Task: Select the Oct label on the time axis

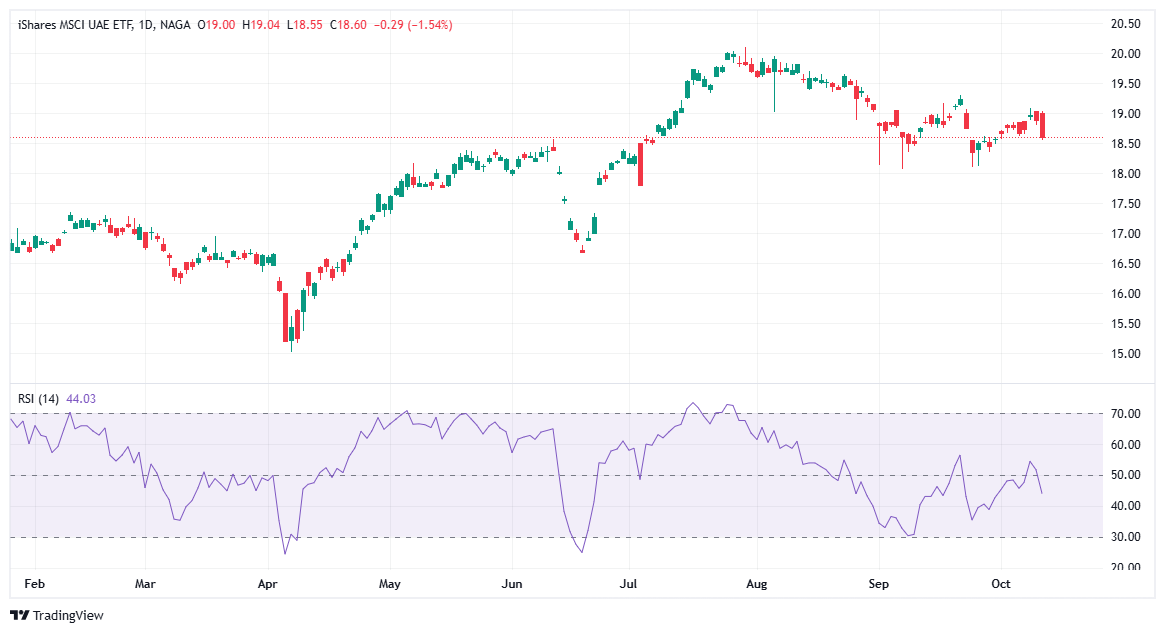Action: tap(1003, 583)
